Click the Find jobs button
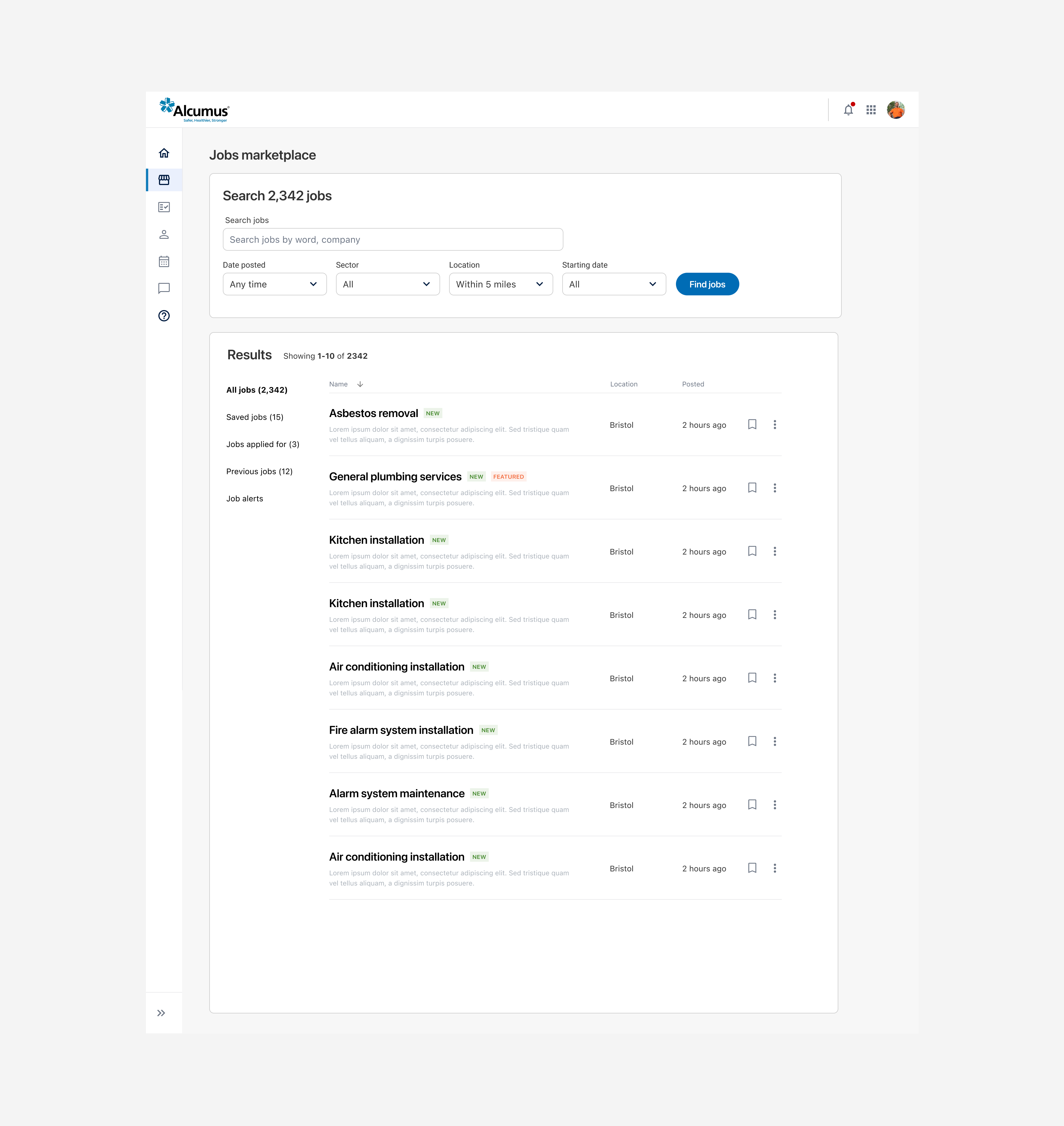This screenshot has height=1126, width=1064. 707,284
